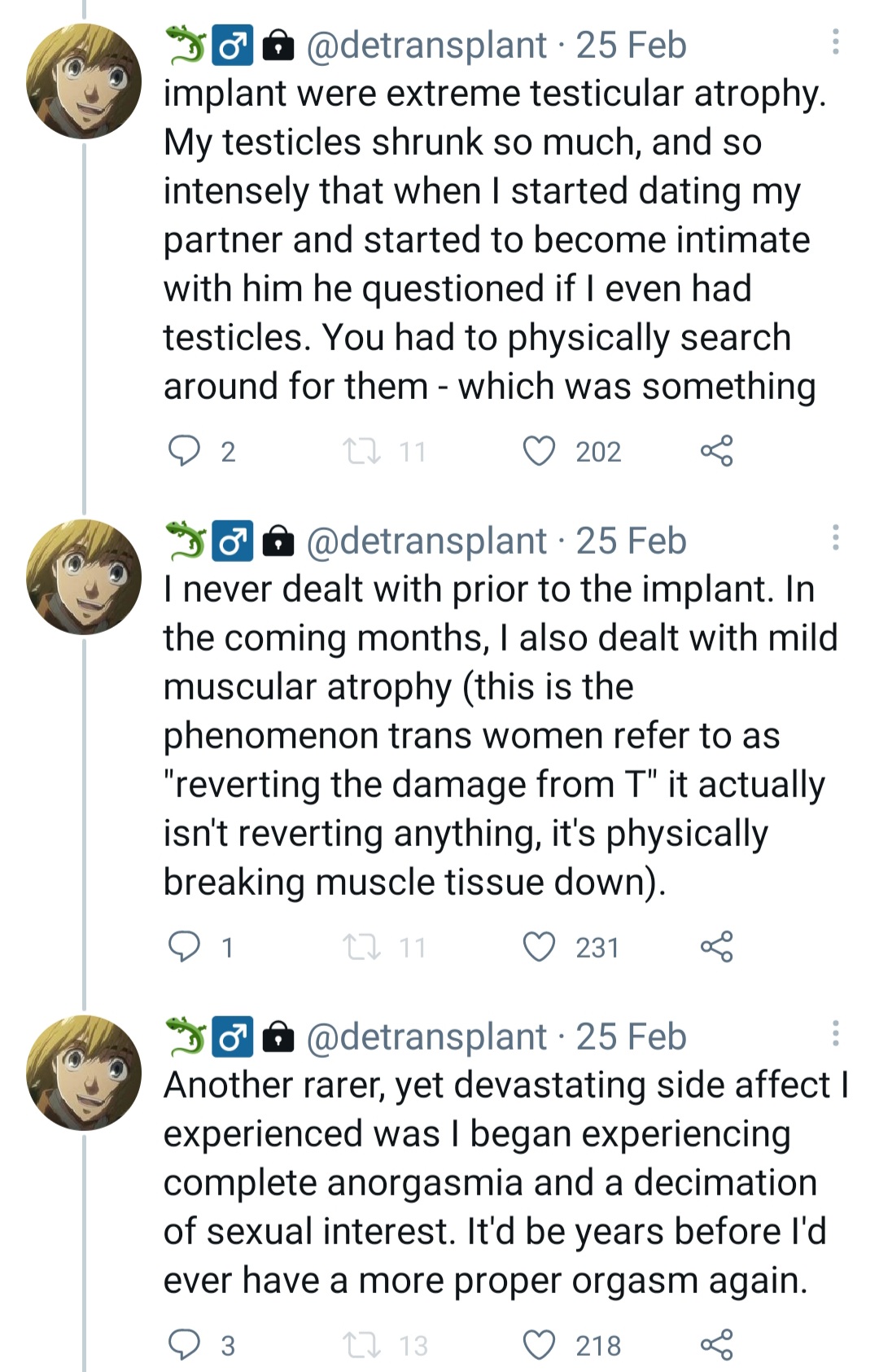
Task: Like the tweet with 202 likes
Action: tap(539, 450)
